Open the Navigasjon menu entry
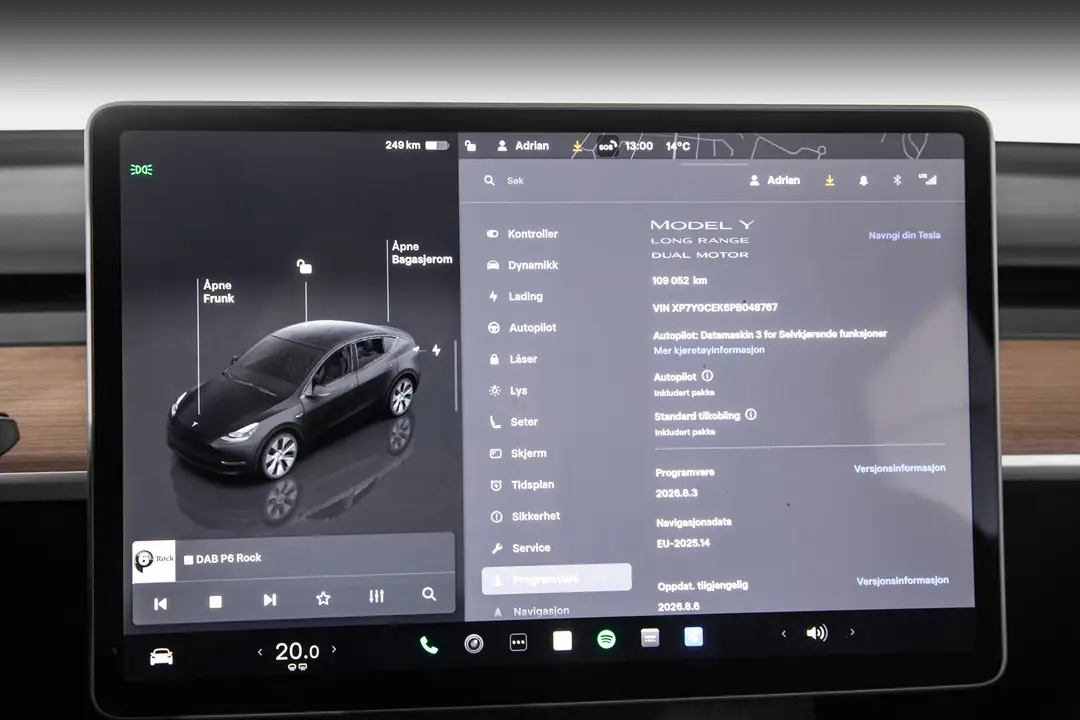The width and height of the screenshot is (1080, 720). tap(531, 610)
